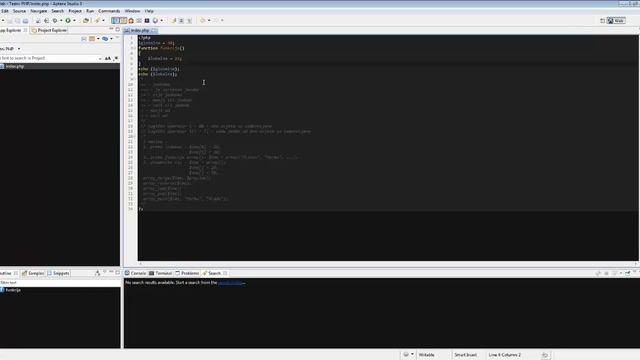Switch to the Snippets tab
This screenshot has height=360, width=640.
tap(58, 273)
